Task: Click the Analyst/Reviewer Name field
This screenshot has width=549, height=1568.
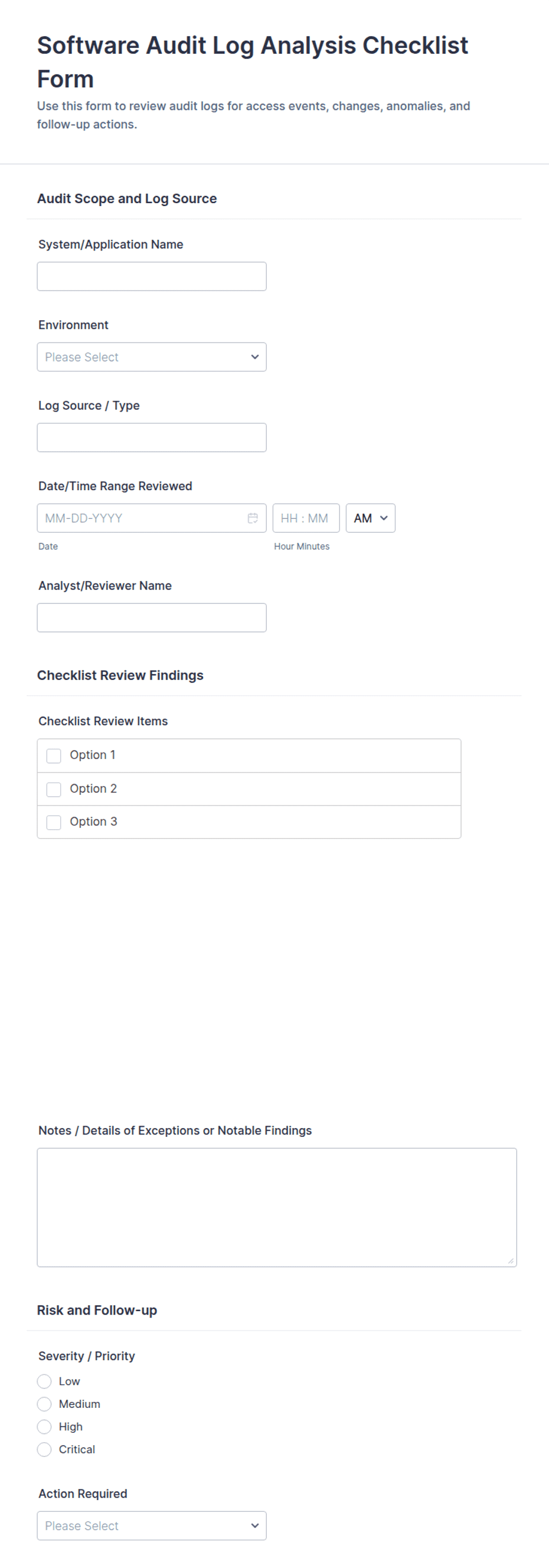Action: pyautogui.click(x=152, y=618)
